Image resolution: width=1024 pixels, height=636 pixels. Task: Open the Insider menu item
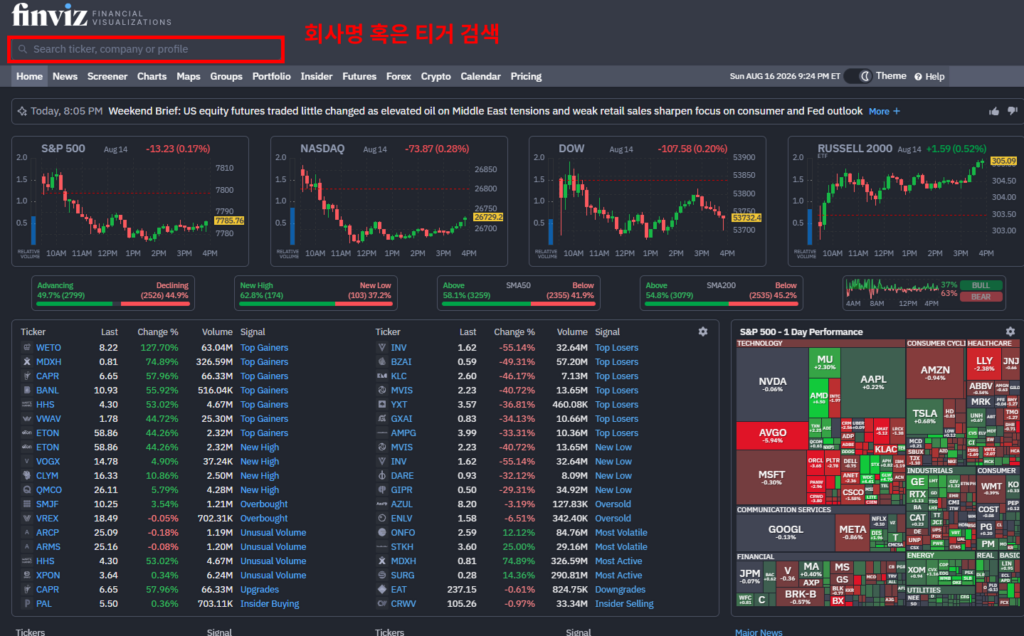tap(316, 76)
